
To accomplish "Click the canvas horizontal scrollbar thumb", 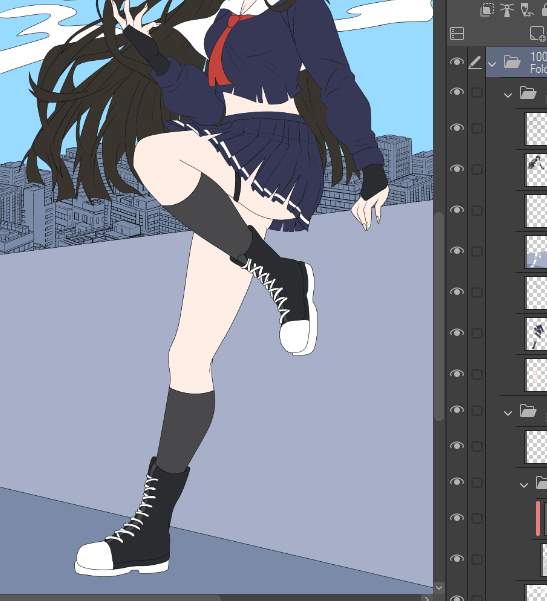I will pyautogui.click(x=110, y=598).
